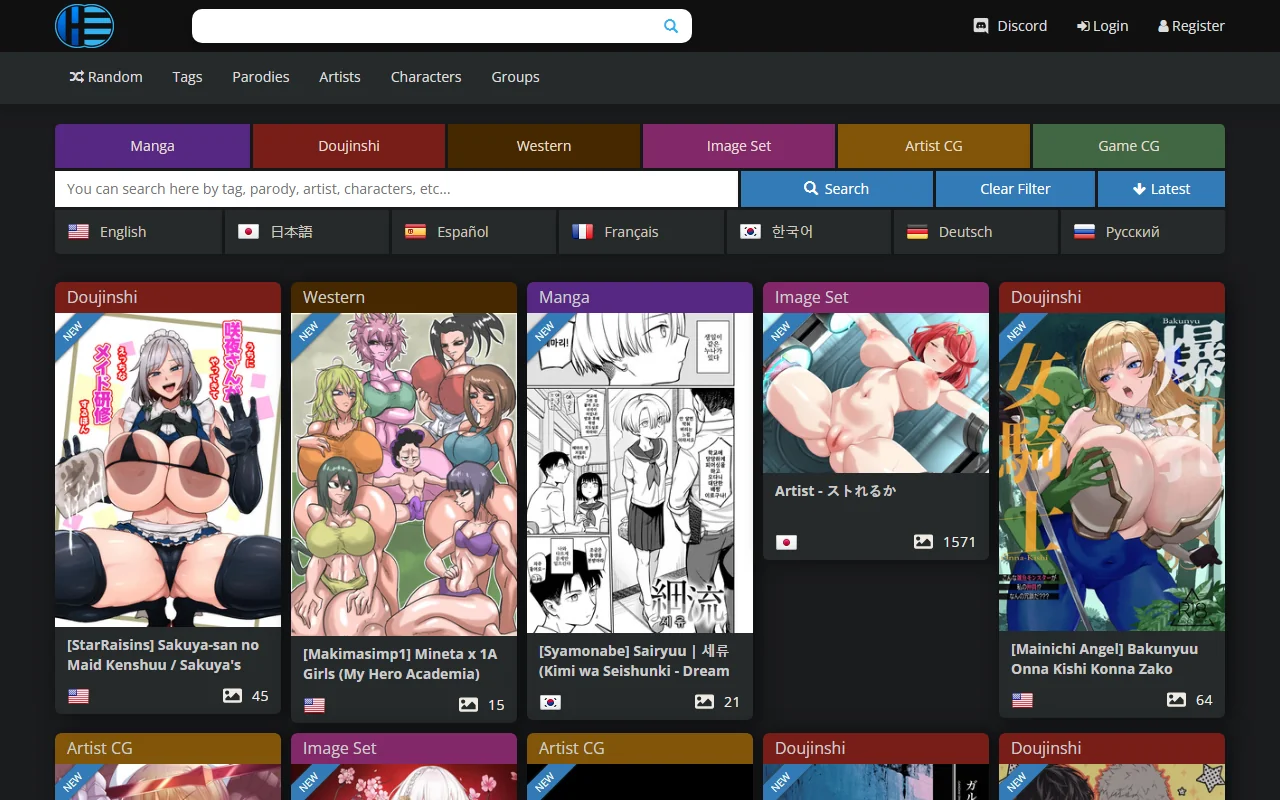Click the Search button
The width and height of the screenshot is (1280, 800).
(x=836, y=189)
